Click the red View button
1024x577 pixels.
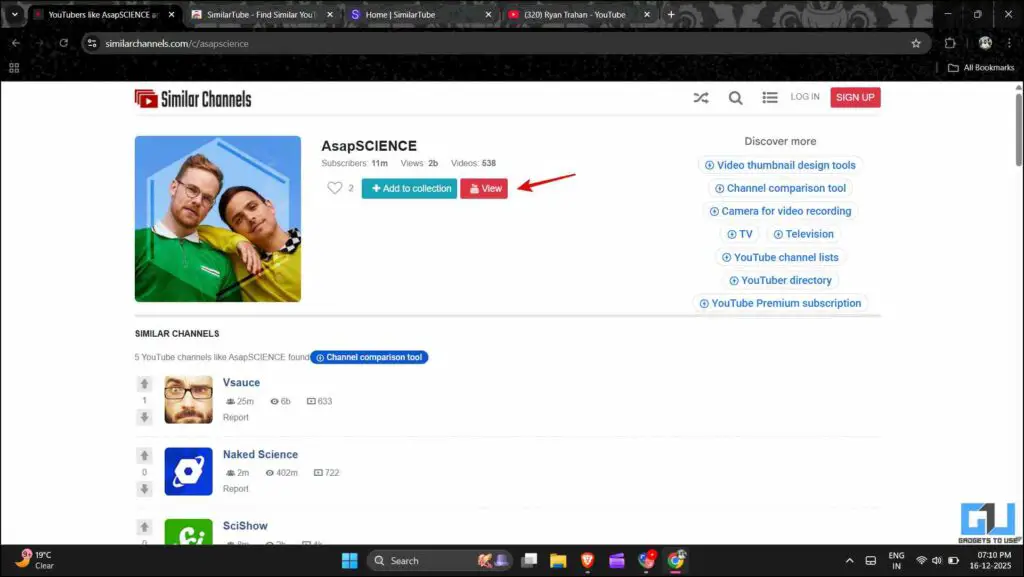tap(484, 188)
